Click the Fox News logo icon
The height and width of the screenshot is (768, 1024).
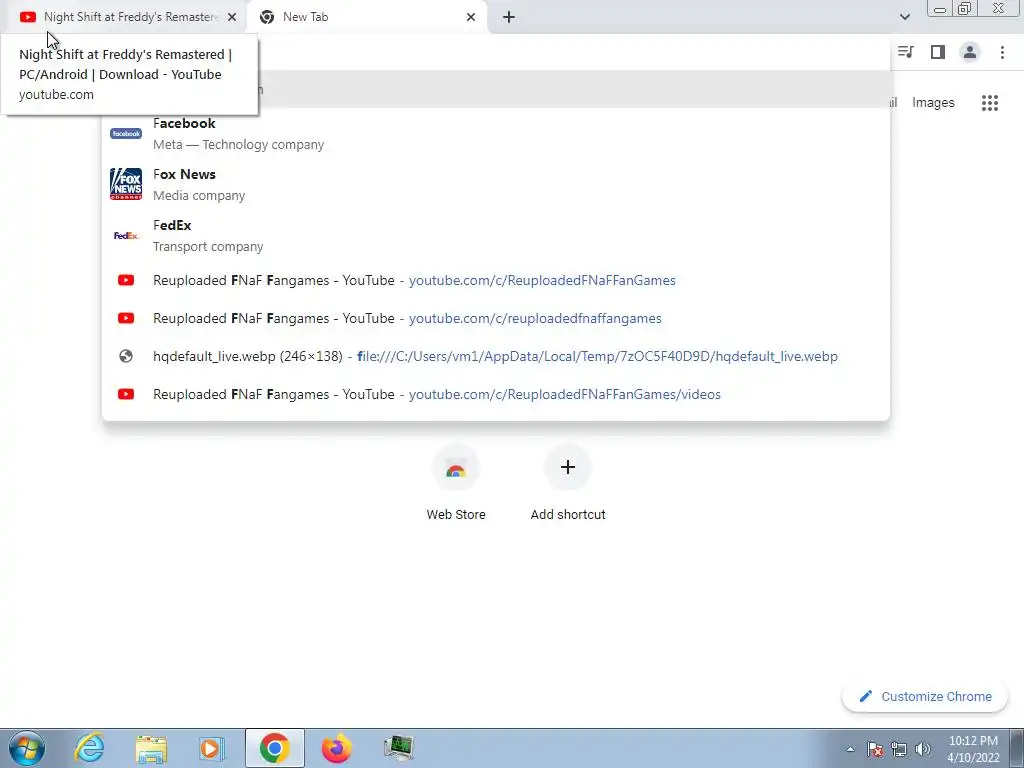pos(126,184)
